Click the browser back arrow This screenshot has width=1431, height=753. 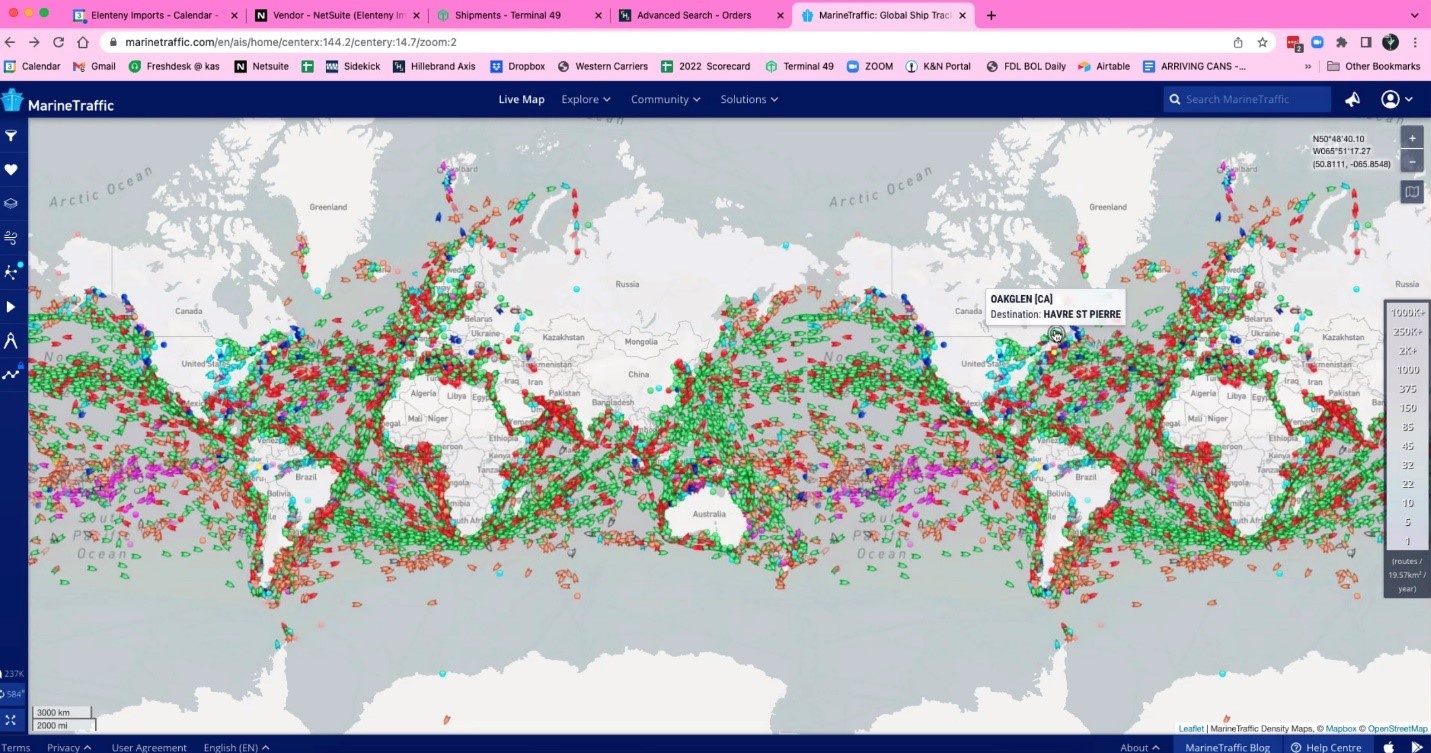(x=11, y=42)
